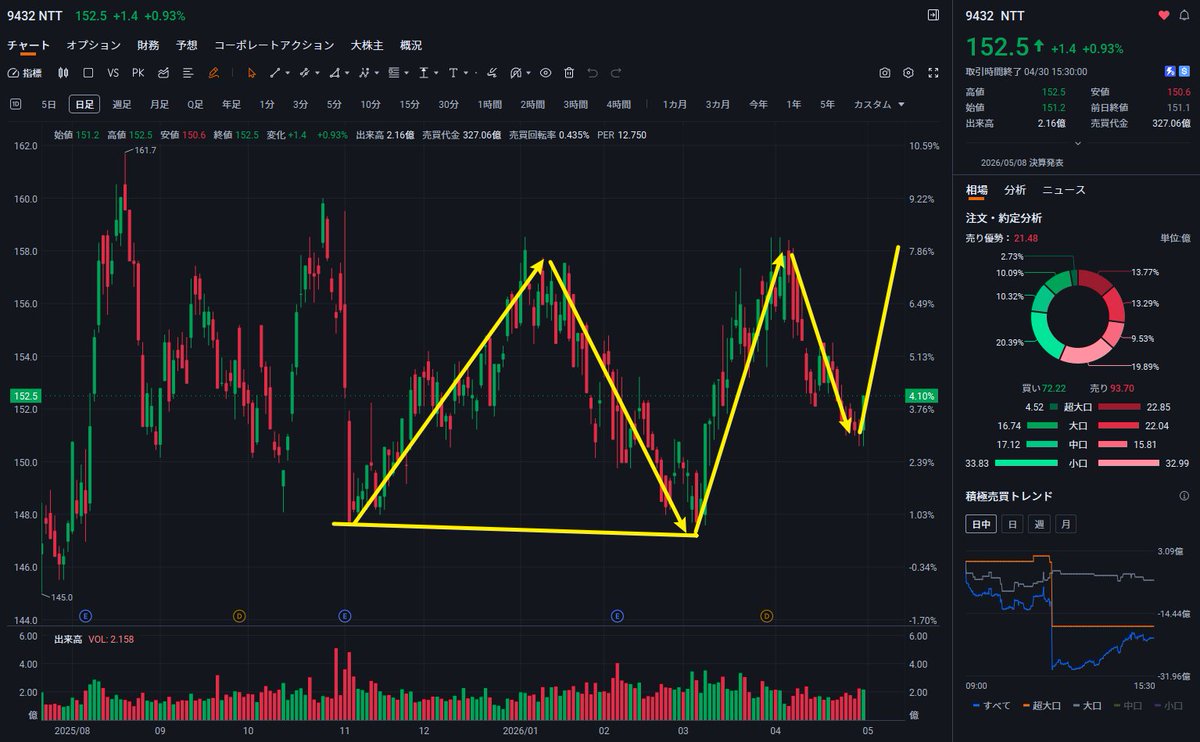Open the VS comparison tool
Image resolution: width=1200 pixels, height=742 pixels.
click(113, 73)
